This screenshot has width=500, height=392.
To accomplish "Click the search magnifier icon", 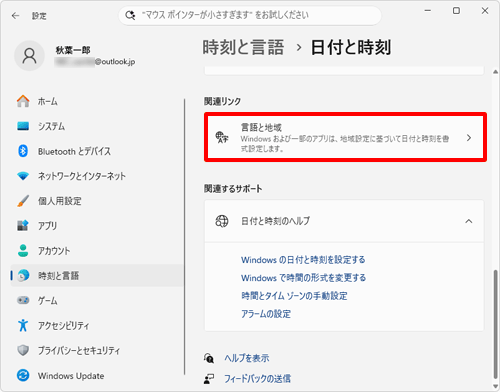I will pyautogui.click(x=130, y=15).
